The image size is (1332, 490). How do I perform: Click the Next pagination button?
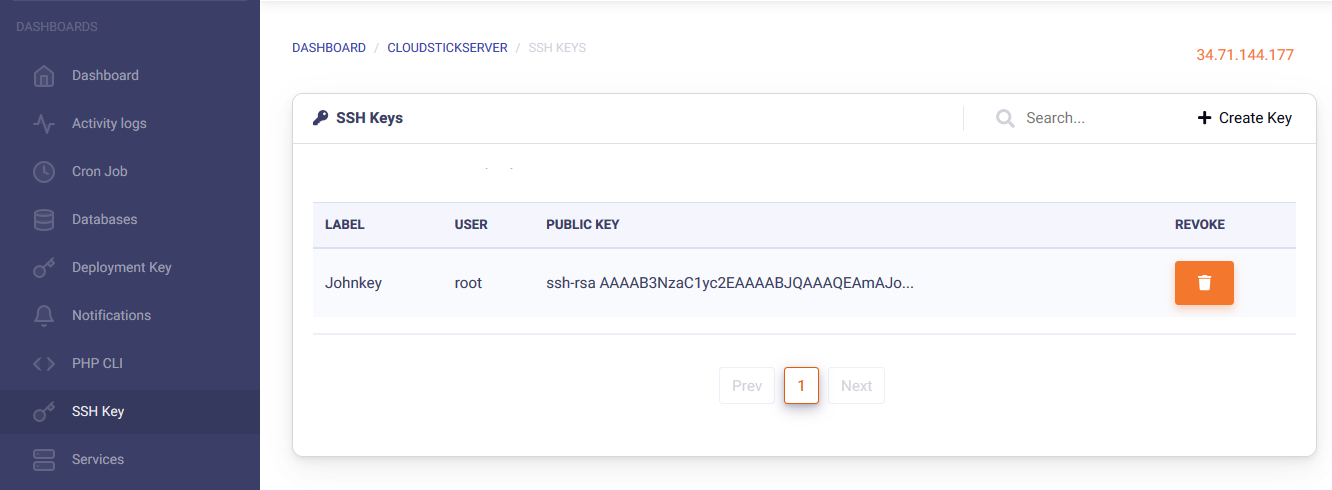pyautogui.click(x=856, y=386)
